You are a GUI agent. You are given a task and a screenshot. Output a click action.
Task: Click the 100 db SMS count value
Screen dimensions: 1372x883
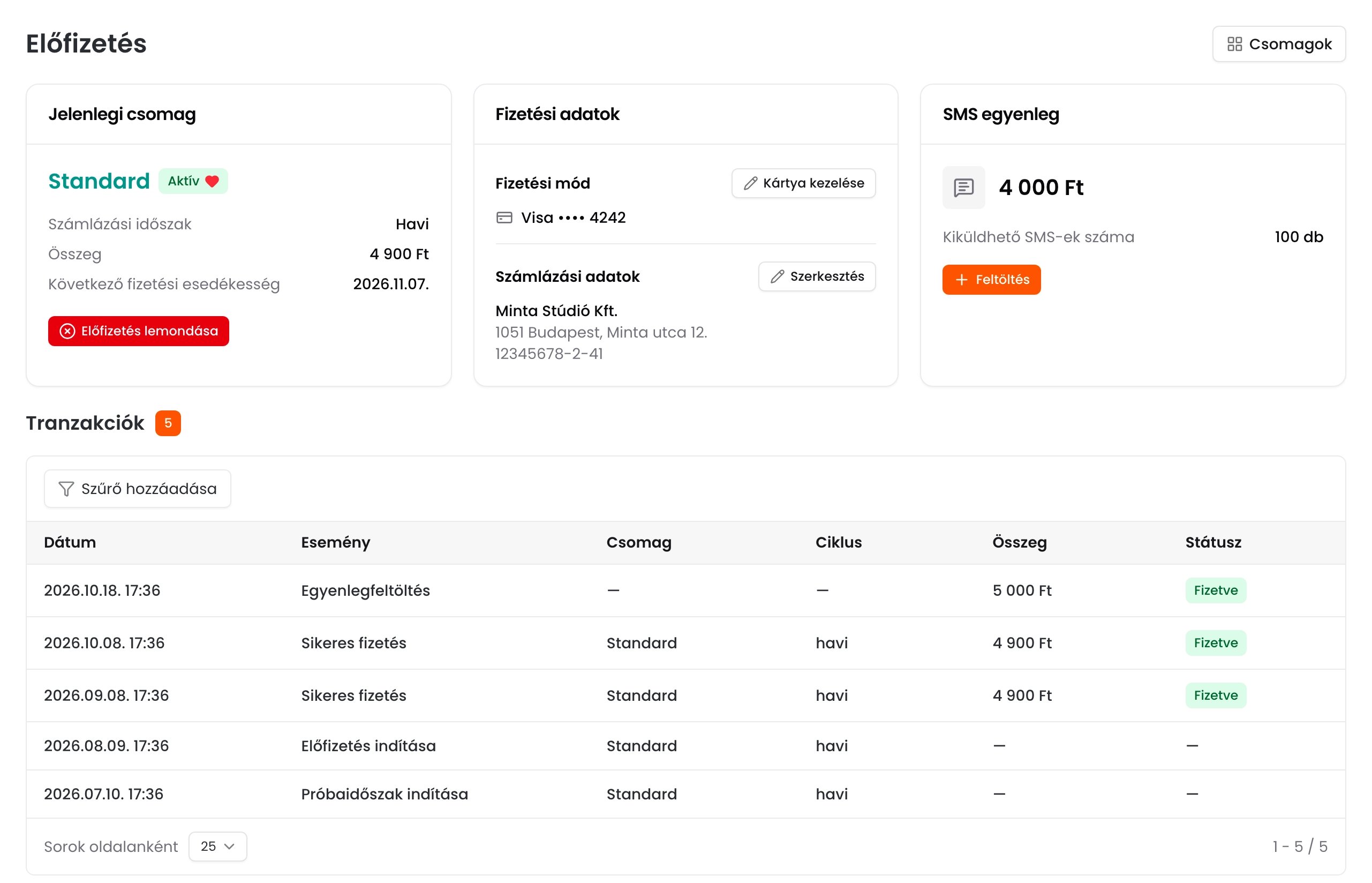[x=1299, y=237]
